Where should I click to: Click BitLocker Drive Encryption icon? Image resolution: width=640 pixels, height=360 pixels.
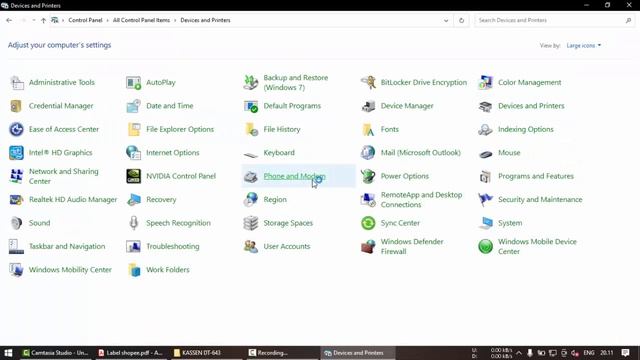pos(368,83)
